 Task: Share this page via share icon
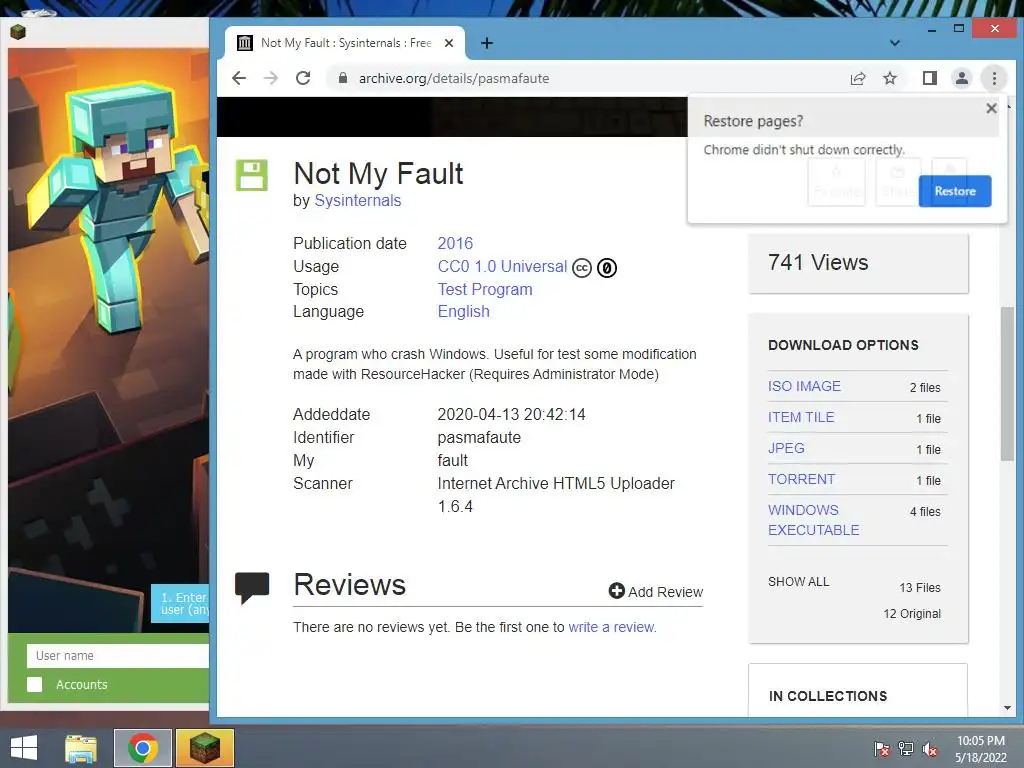858,78
